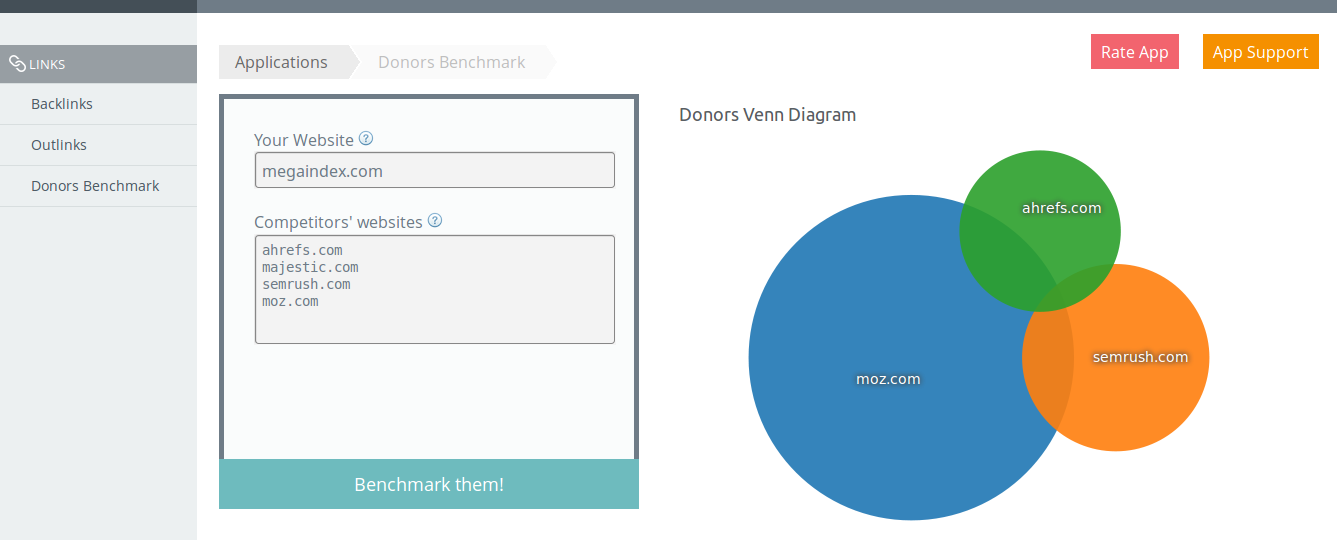Click ahrefs.com line in competitors list
1337x540 pixels.
(302, 250)
